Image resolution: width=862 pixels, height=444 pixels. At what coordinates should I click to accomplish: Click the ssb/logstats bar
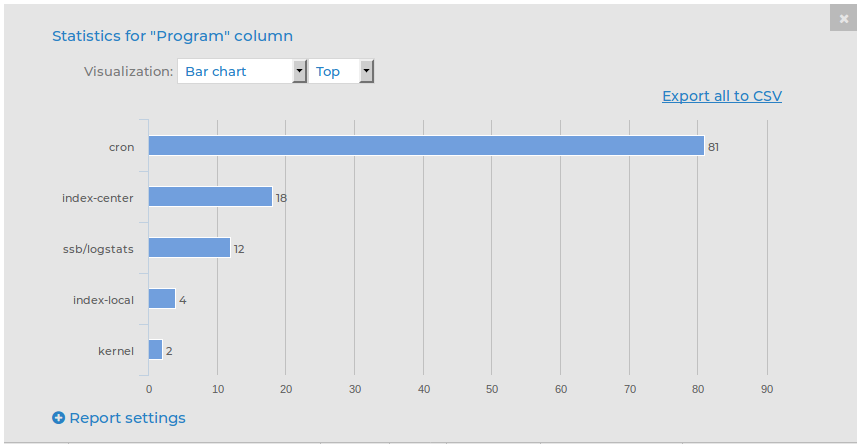189,248
